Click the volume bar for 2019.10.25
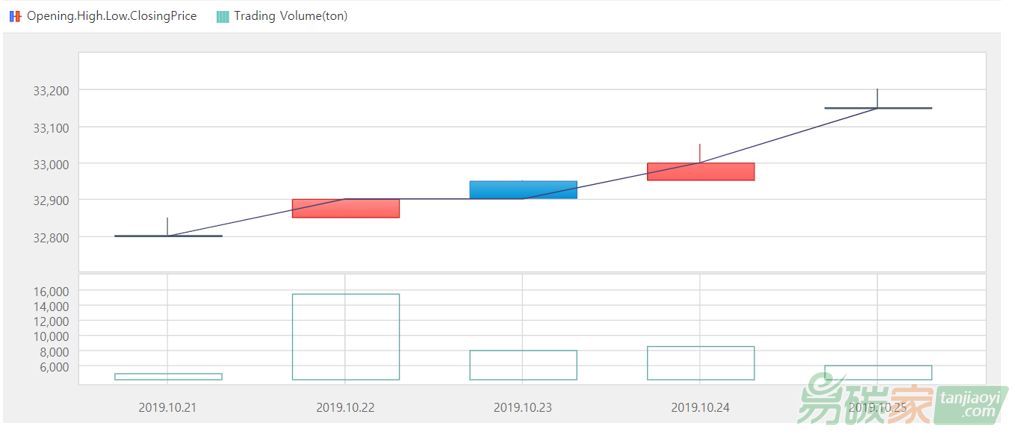Image resolution: width=1015 pixels, height=435 pixels. point(877,373)
